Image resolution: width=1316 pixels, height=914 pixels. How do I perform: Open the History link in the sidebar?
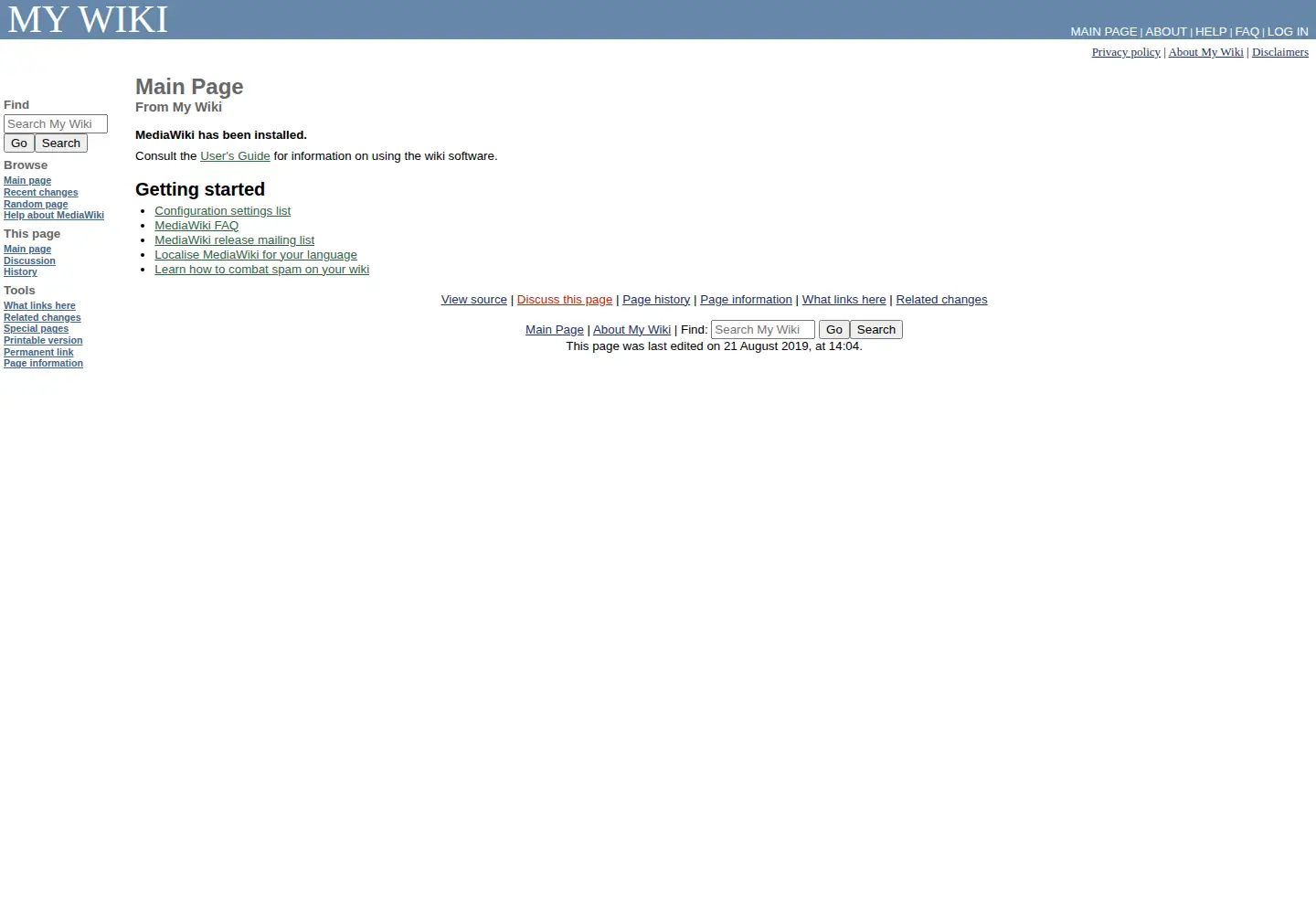(x=20, y=272)
